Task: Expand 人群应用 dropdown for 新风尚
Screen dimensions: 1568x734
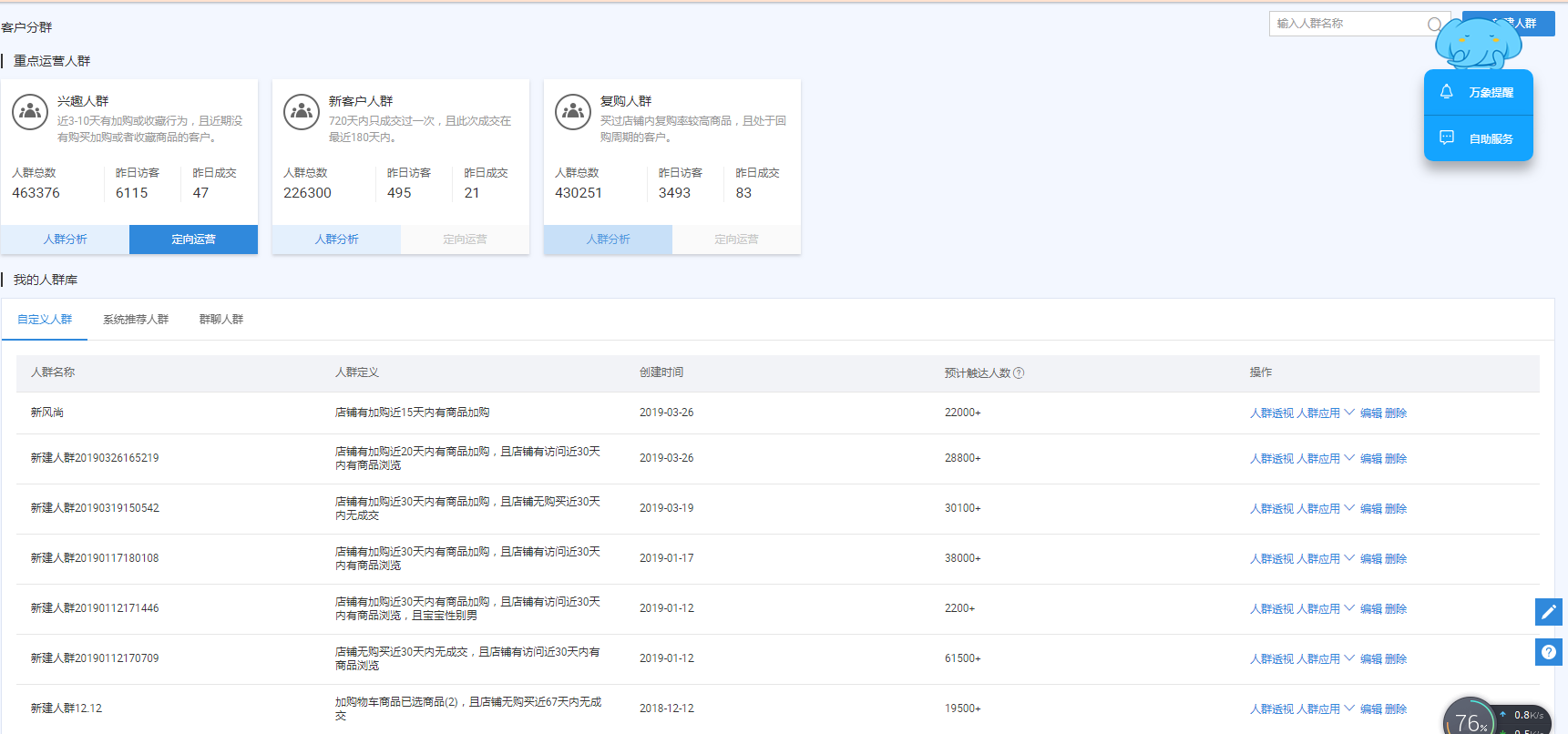Action: click(x=1326, y=413)
